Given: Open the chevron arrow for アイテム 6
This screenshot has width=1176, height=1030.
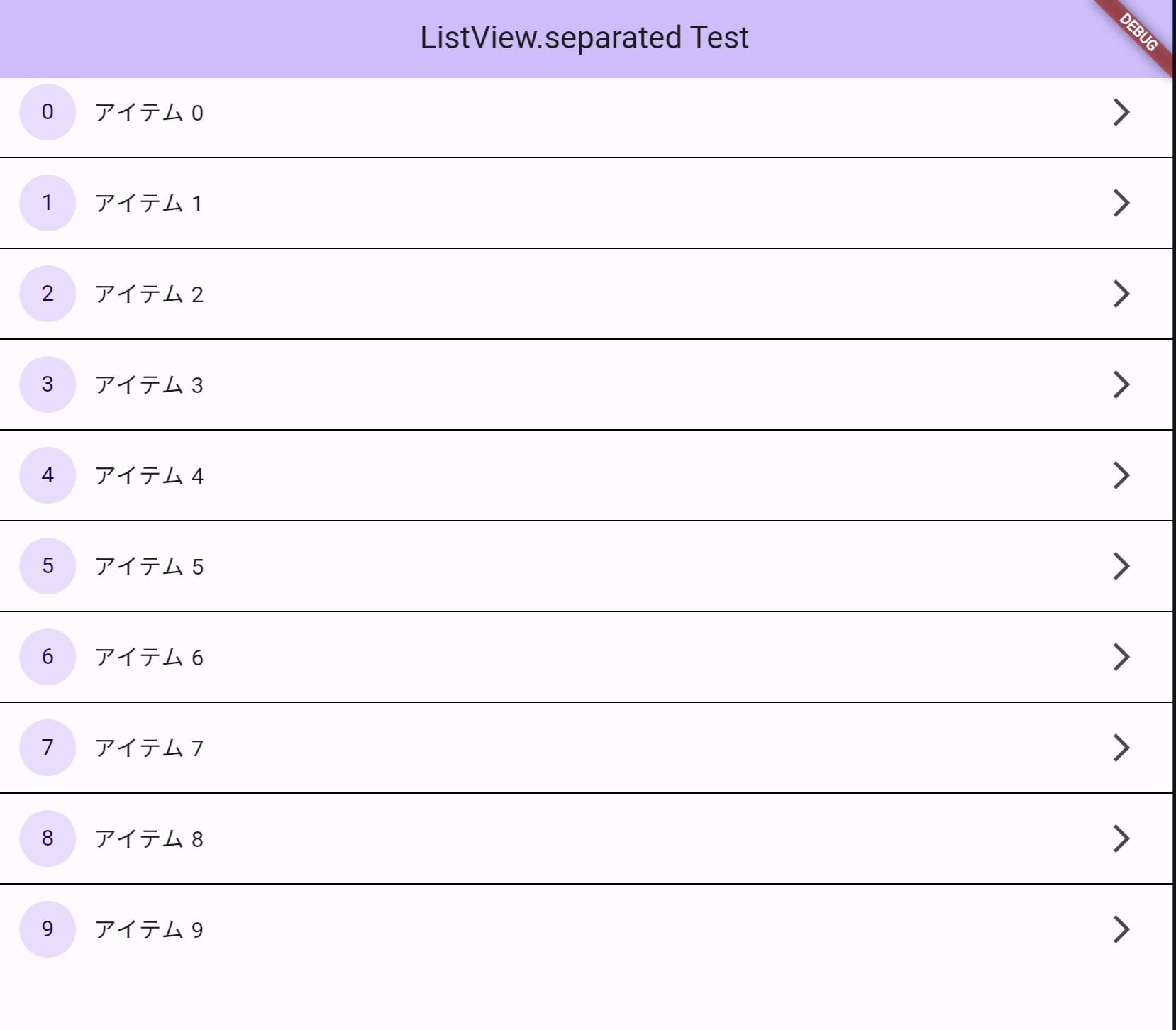Looking at the screenshot, I should coord(1121,657).
